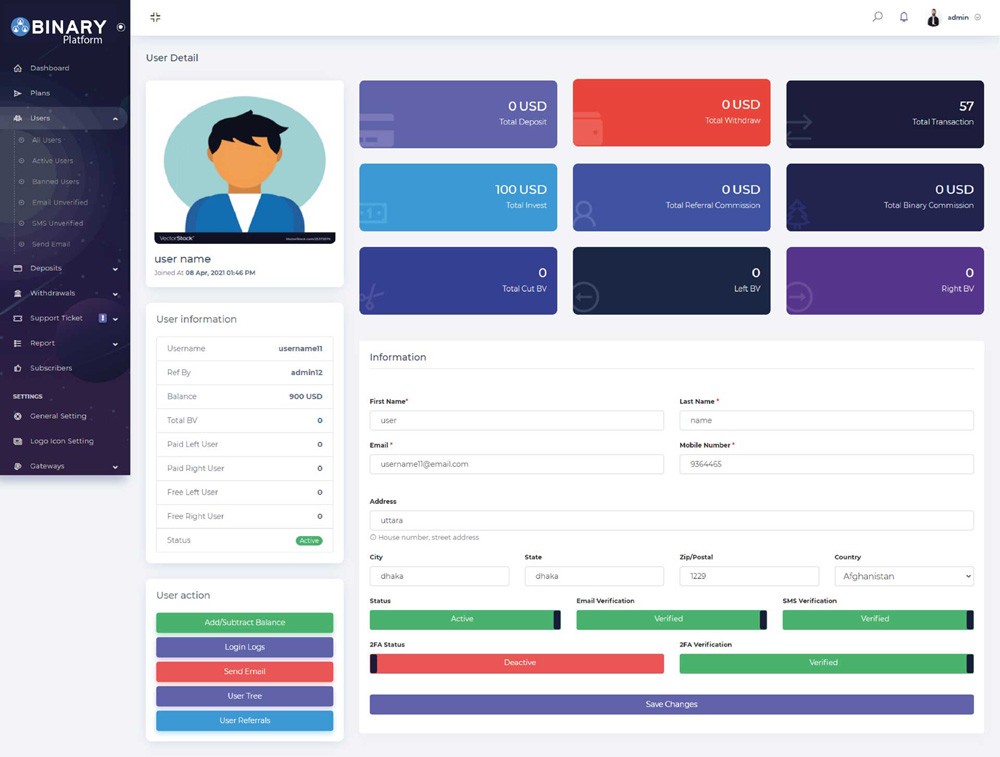Toggle the account Status Active switch
1000x757 pixels.
465,619
